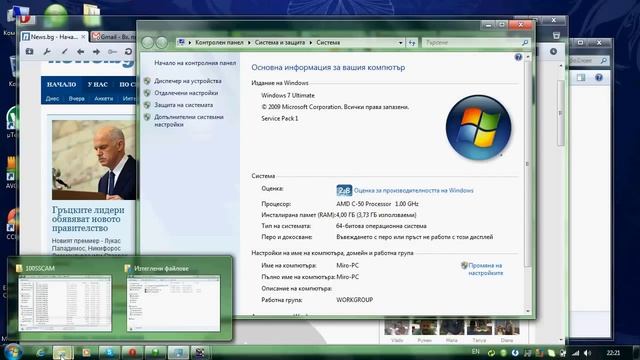Click the WORKGROUP value
Image resolution: width=640 pixels, height=360 pixels.
click(355, 300)
